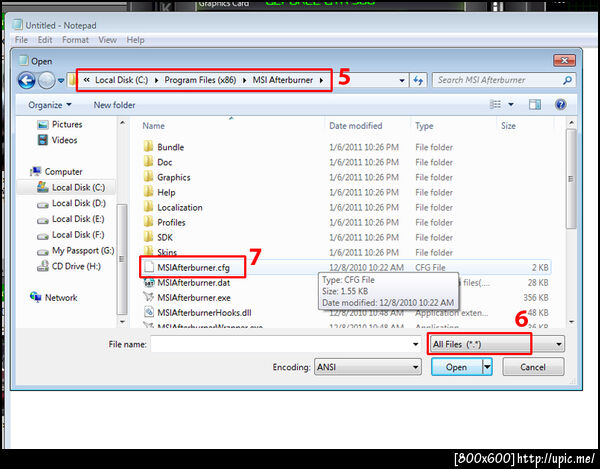Open the Open button's split dropdown arrow
Viewport: 600px width, 469px height.
coord(487,367)
